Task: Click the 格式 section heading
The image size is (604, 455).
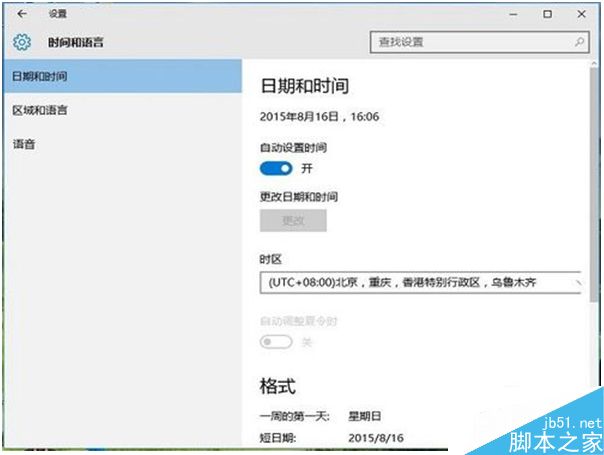Action: (x=277, y=386)
